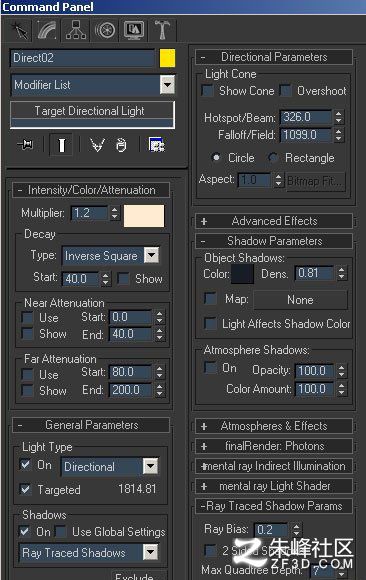This screenshot has height=580, width=366.
Task: Click Make Unique icon
Action: click(x=97, y=145)
